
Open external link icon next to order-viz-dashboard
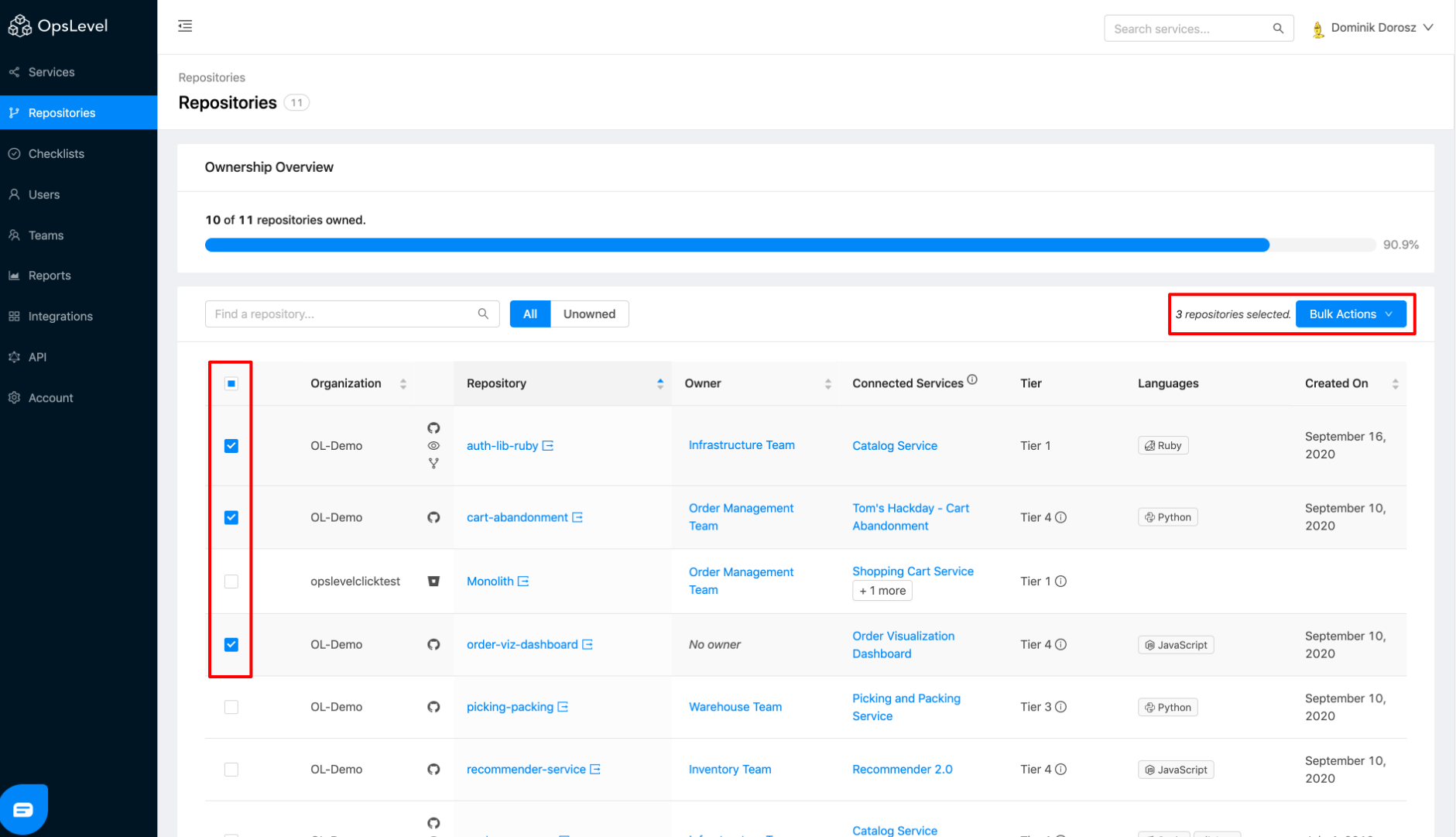pos(588,644)
